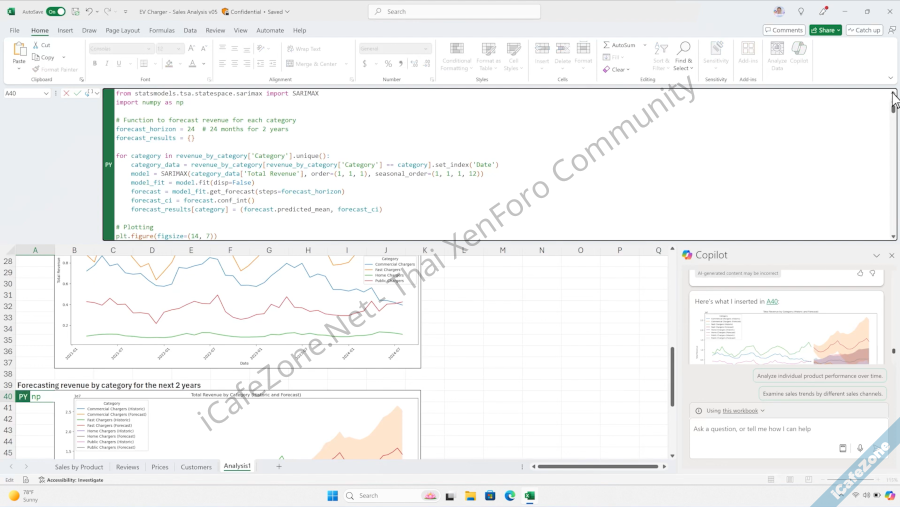Switch to the Sales by Product sheet
This screenshot has width=900, height=507.
[79, 467]
